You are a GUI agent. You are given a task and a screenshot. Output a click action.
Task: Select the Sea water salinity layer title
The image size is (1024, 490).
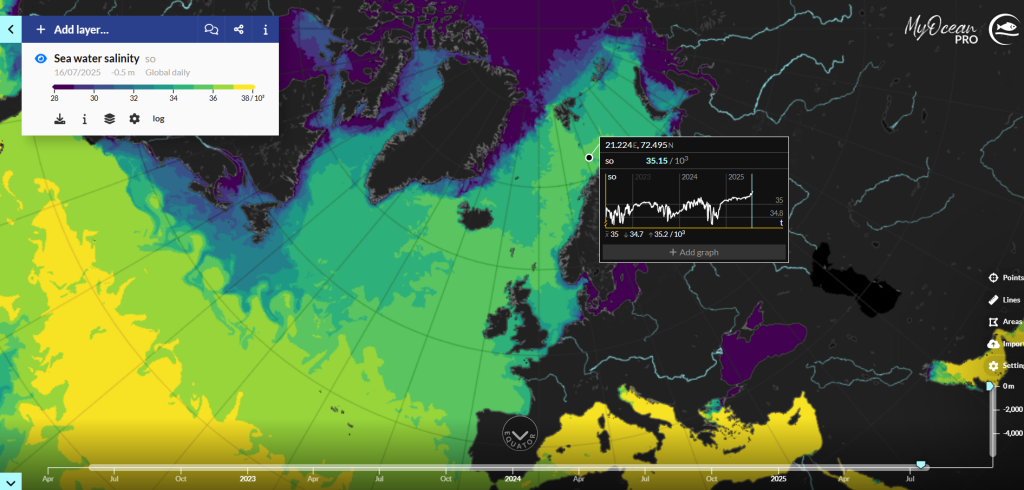coord(97,58)
